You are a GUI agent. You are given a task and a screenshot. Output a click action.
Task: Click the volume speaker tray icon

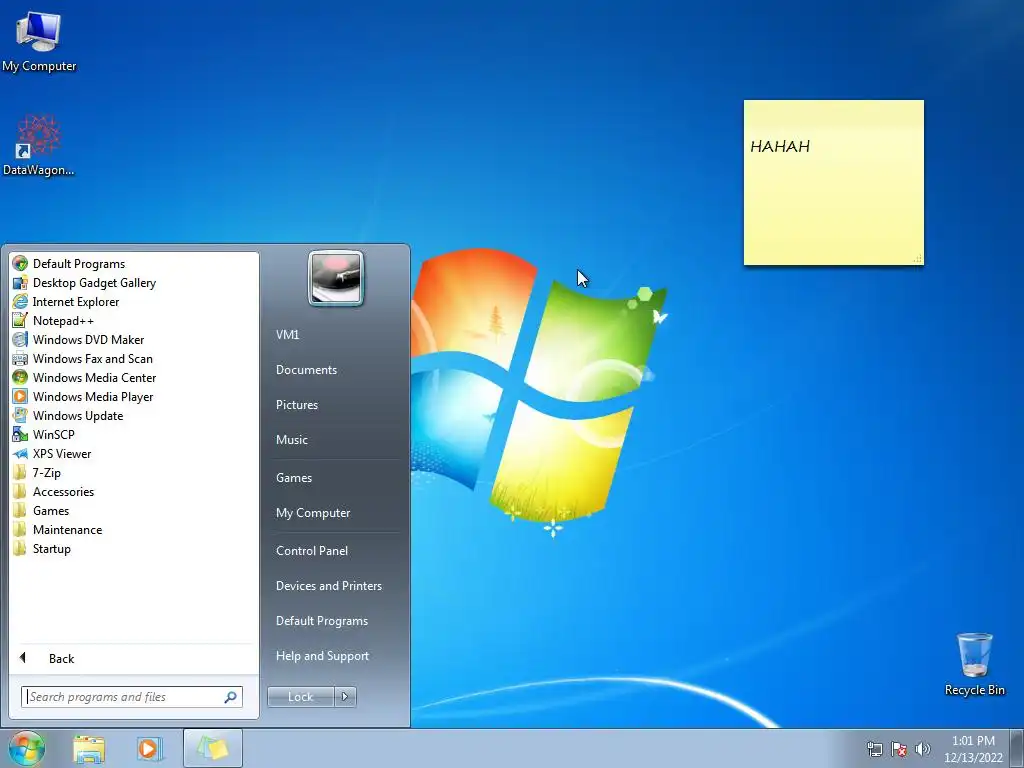pyautogui.click(x=923, y=749)
